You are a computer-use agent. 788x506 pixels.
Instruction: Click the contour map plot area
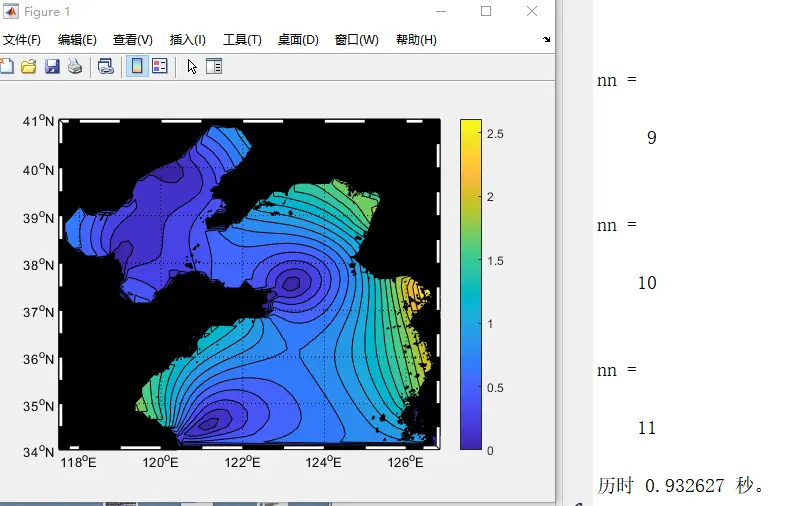[x=250, y=284]
